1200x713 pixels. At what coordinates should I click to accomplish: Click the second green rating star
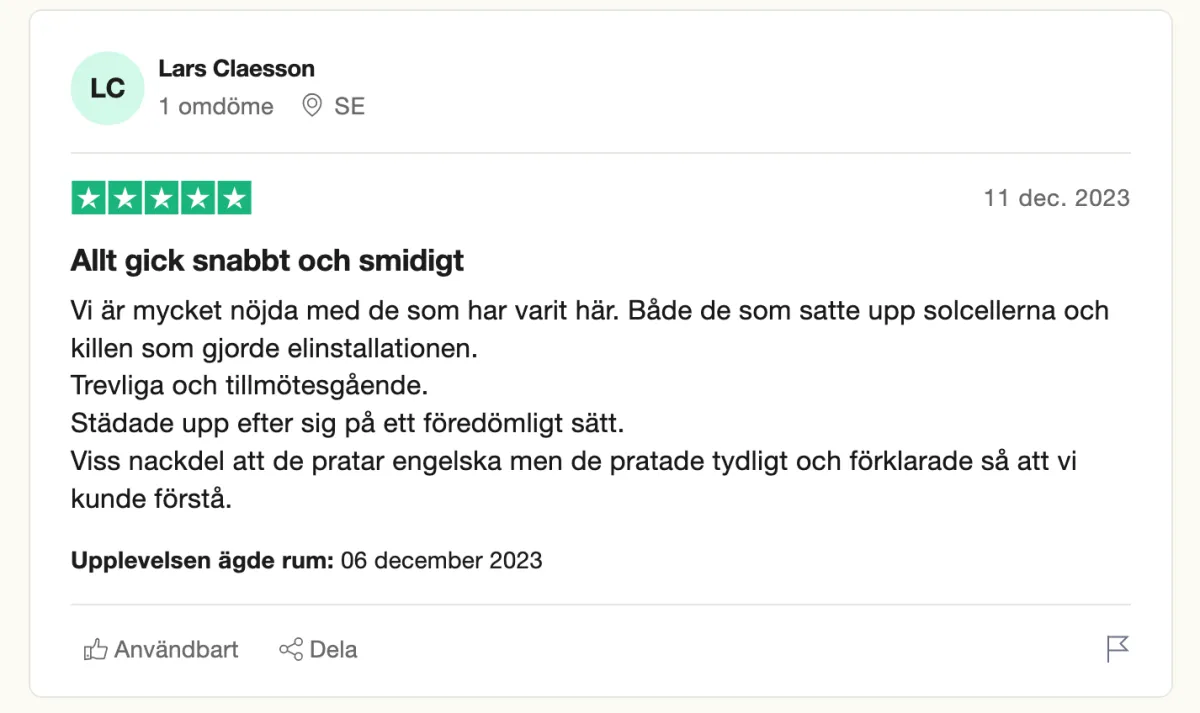[x=125, y=198]
